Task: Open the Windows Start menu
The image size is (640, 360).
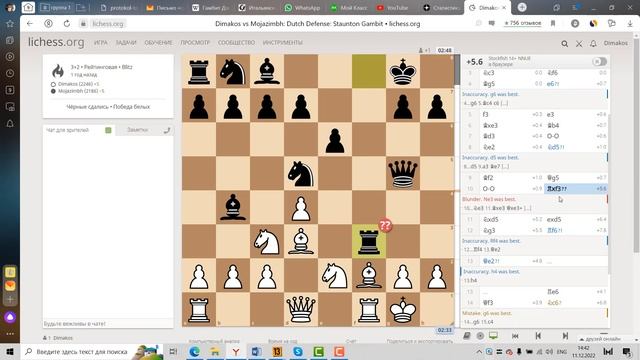Action: coord(10,351)
